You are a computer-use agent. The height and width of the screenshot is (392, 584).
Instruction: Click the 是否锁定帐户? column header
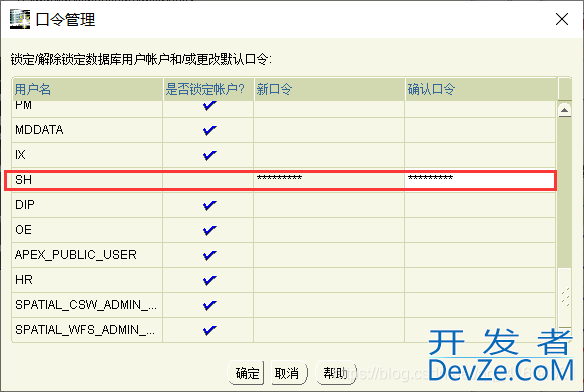(208, 89)
